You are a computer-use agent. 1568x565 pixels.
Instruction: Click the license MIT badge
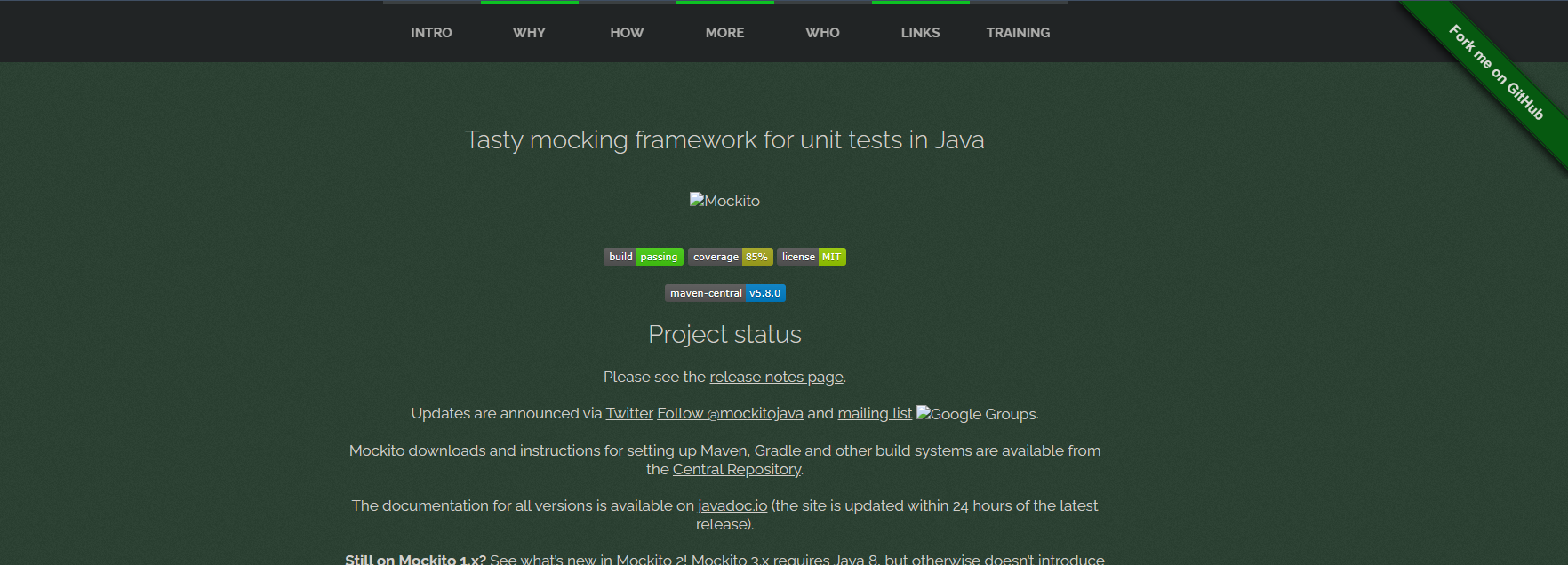coord(812,257)
